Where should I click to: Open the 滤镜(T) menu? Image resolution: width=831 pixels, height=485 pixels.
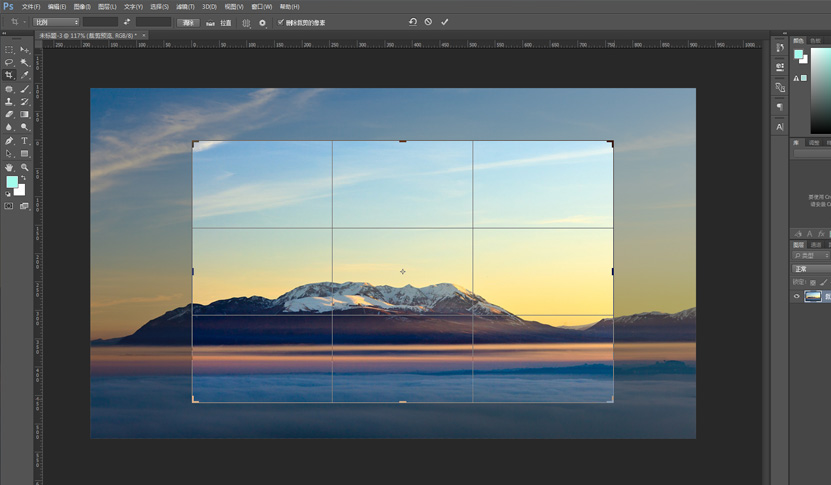(184, 6)
